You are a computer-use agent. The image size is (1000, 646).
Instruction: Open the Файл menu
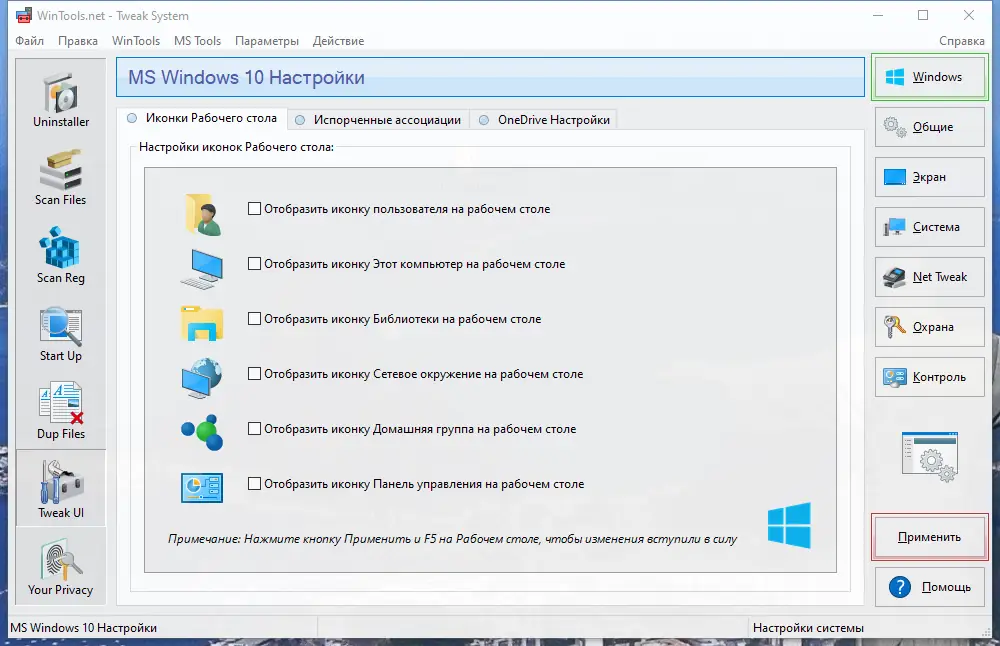click(29, 41)
